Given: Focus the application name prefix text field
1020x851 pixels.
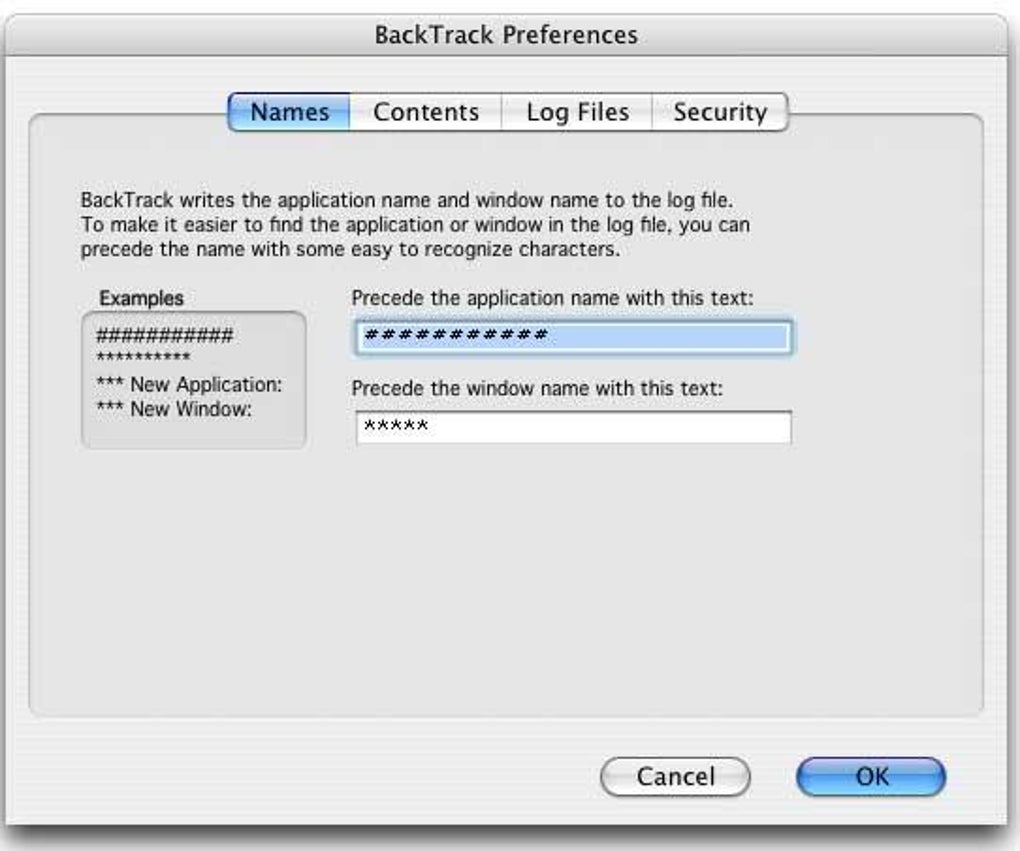Looking at the screenshot, I should coord(573,337).
